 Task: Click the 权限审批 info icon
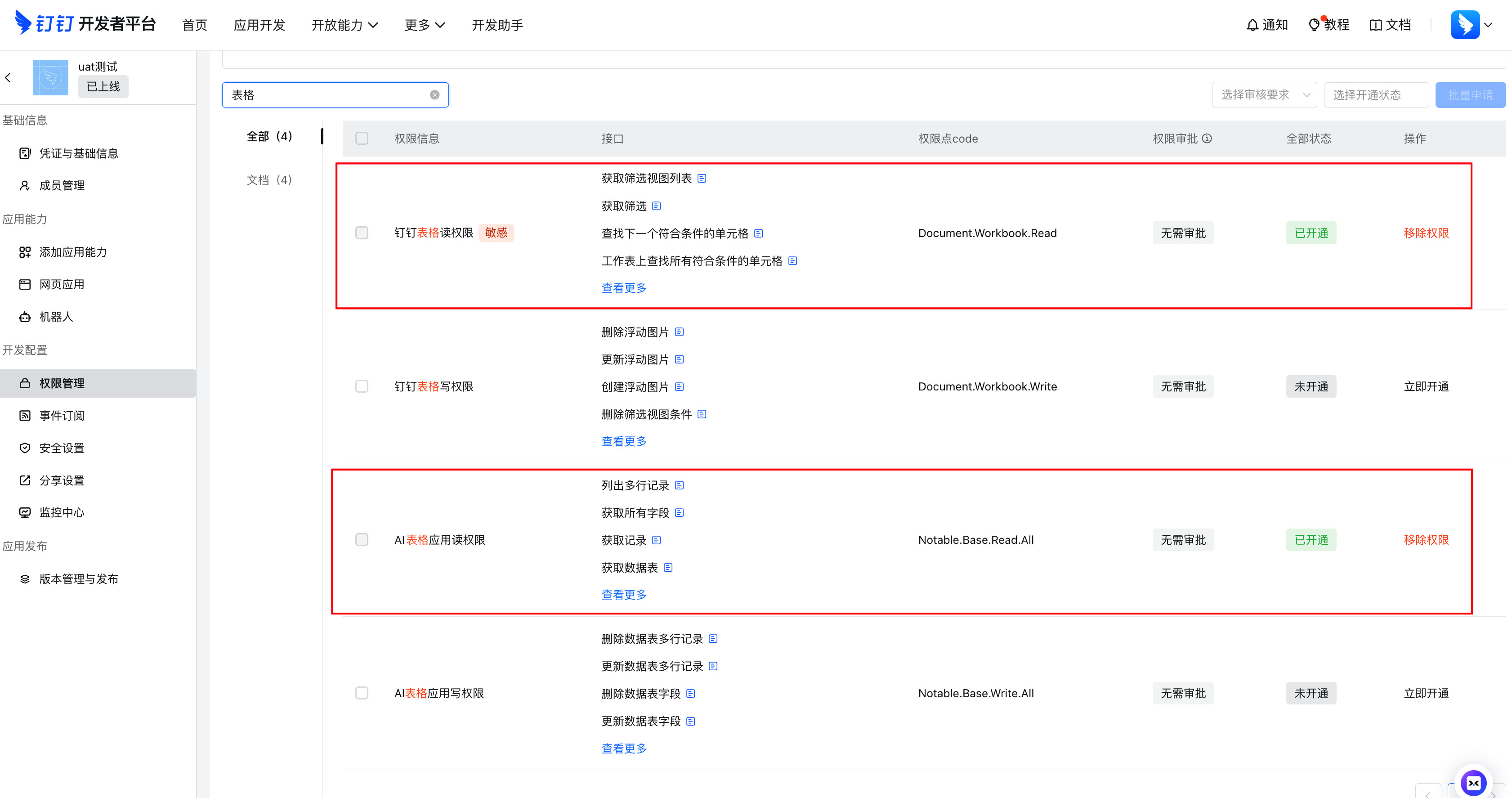click(x=1208, y=139)
